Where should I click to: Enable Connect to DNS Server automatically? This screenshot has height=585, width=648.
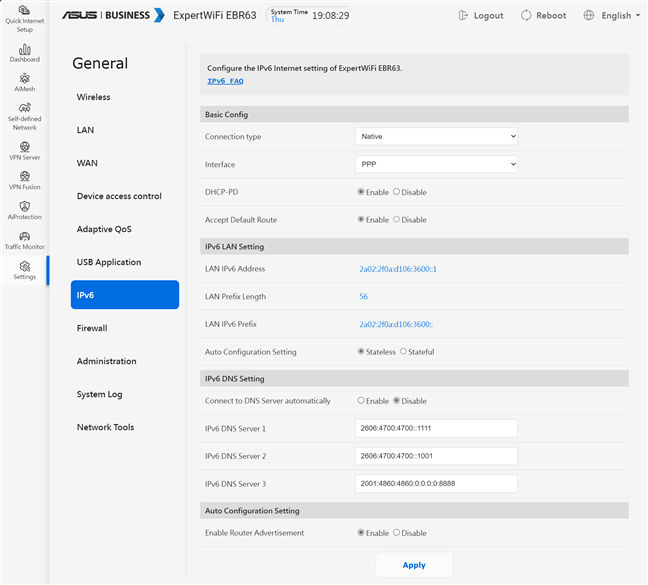click(x=362, y=401)
